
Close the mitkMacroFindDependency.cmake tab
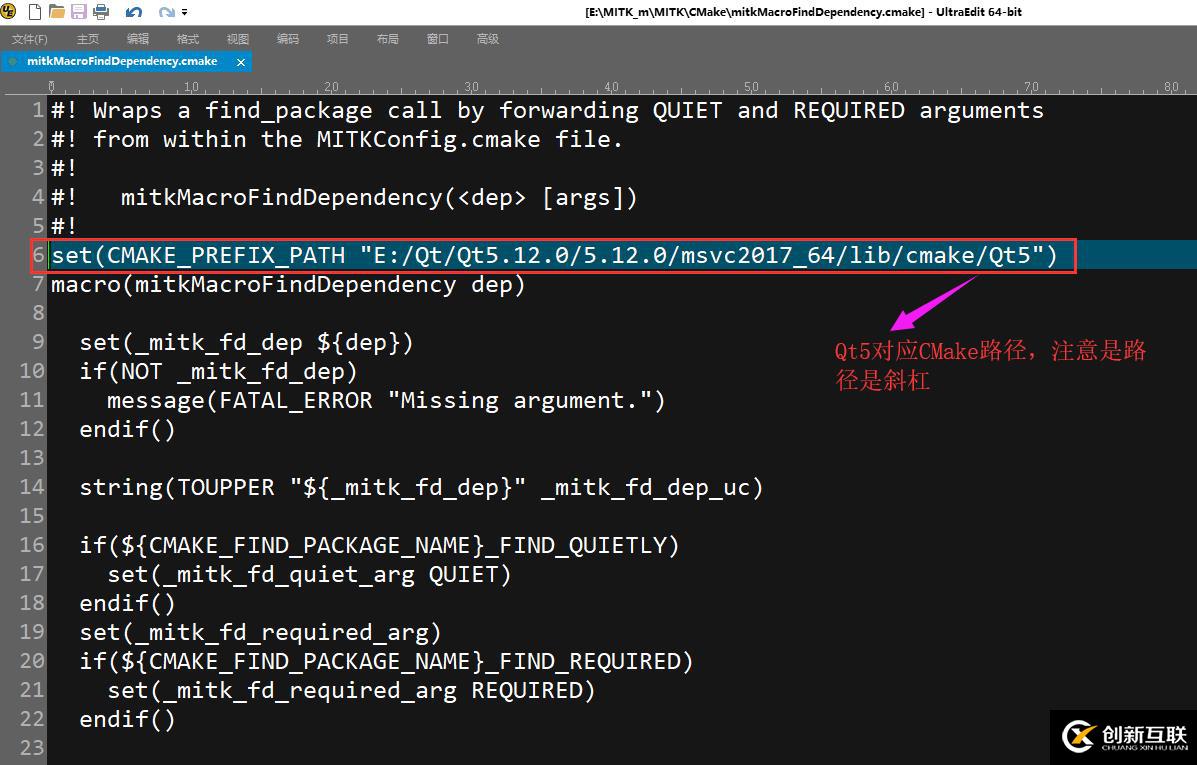tap(240, 62)
